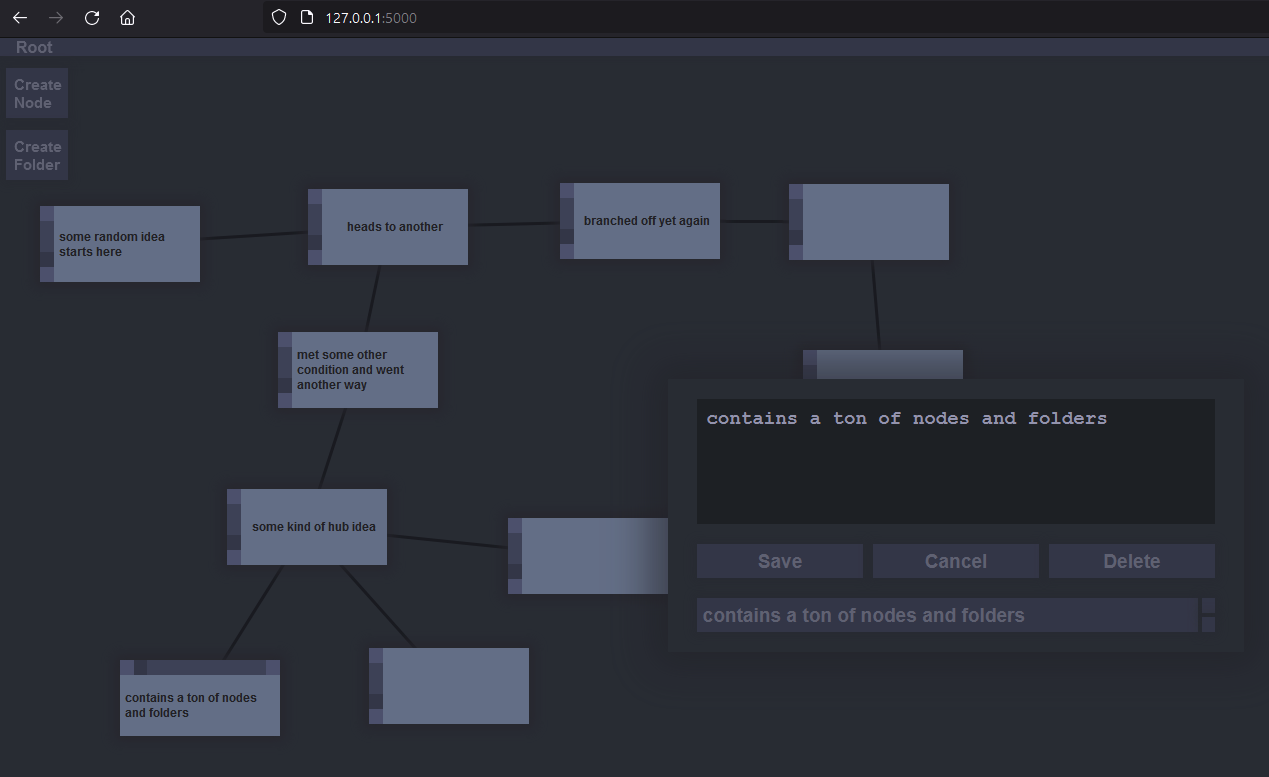Click left corner square on the folder's top bar
This screenshot has height=777, width=1269.
(127, 667)
